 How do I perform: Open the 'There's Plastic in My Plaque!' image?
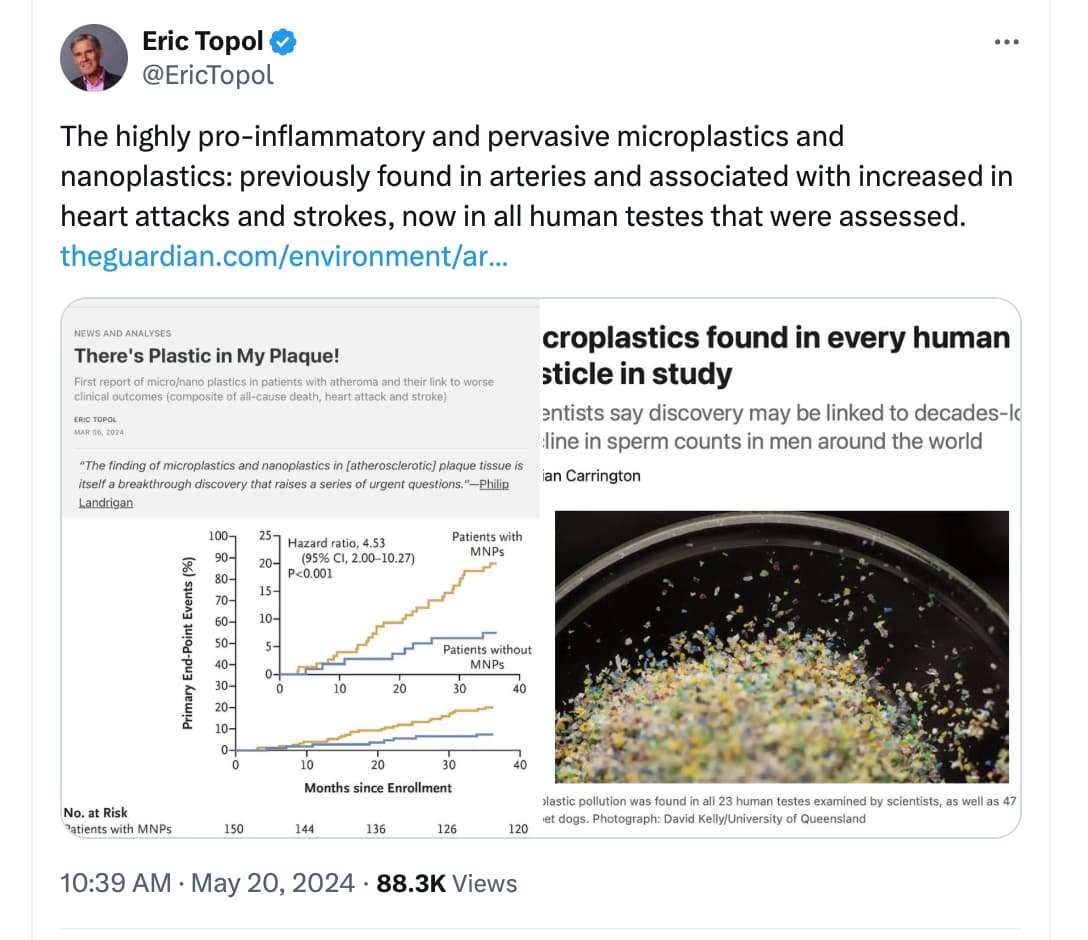[300, 568]
